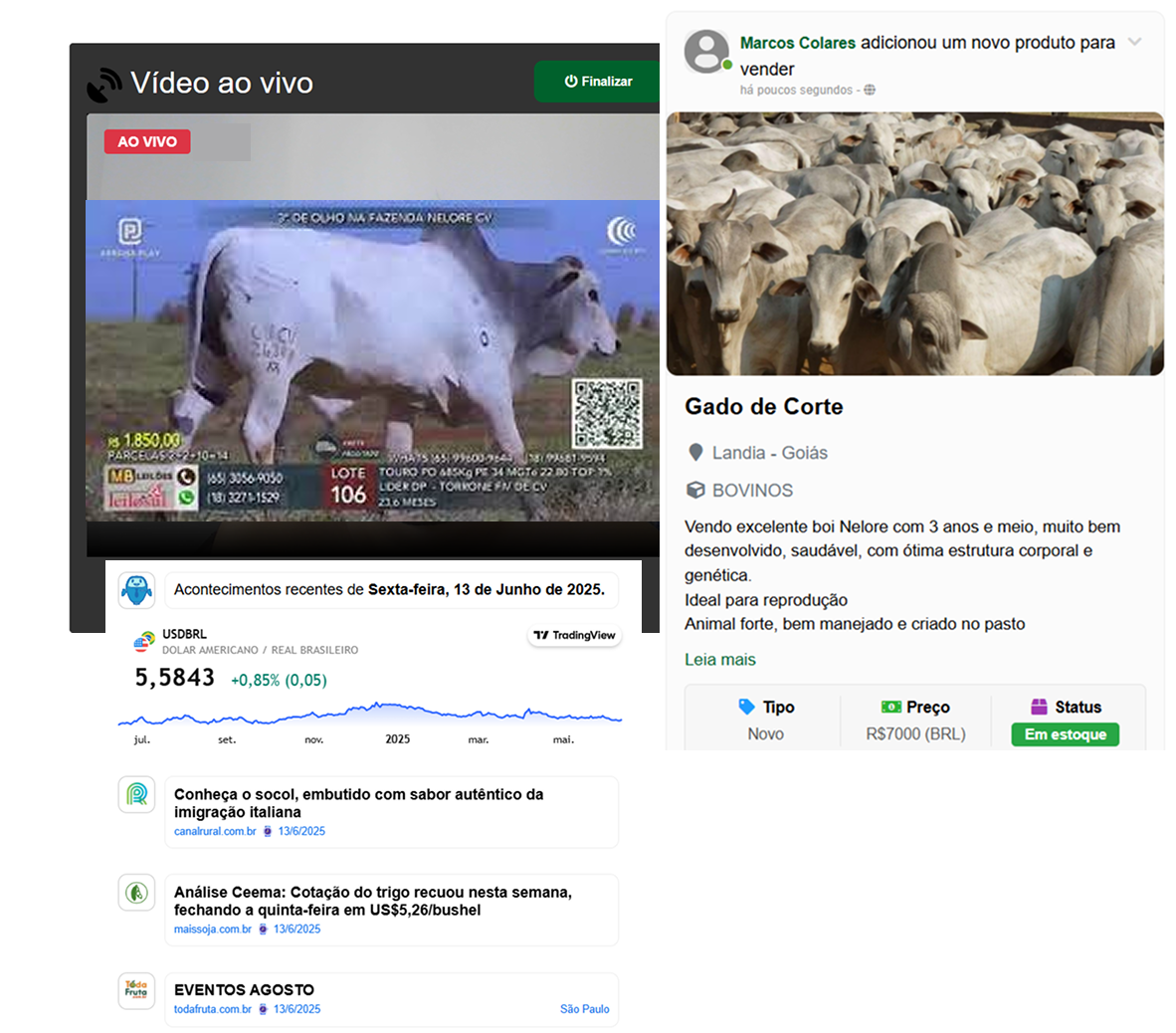Expand post options chevron menu
Image resolution: width=1176 pixels, height=1033 pixels.
pyautogui.click(x=1134, y=42)
